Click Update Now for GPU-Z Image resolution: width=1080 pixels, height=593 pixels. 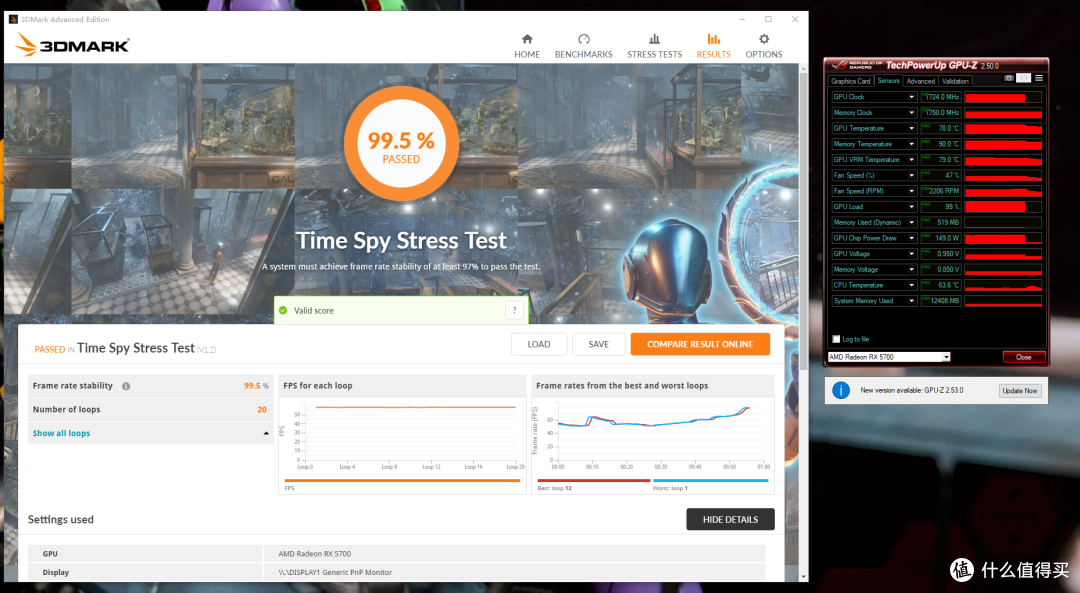pyautogui.click(x=1019, y=391)
